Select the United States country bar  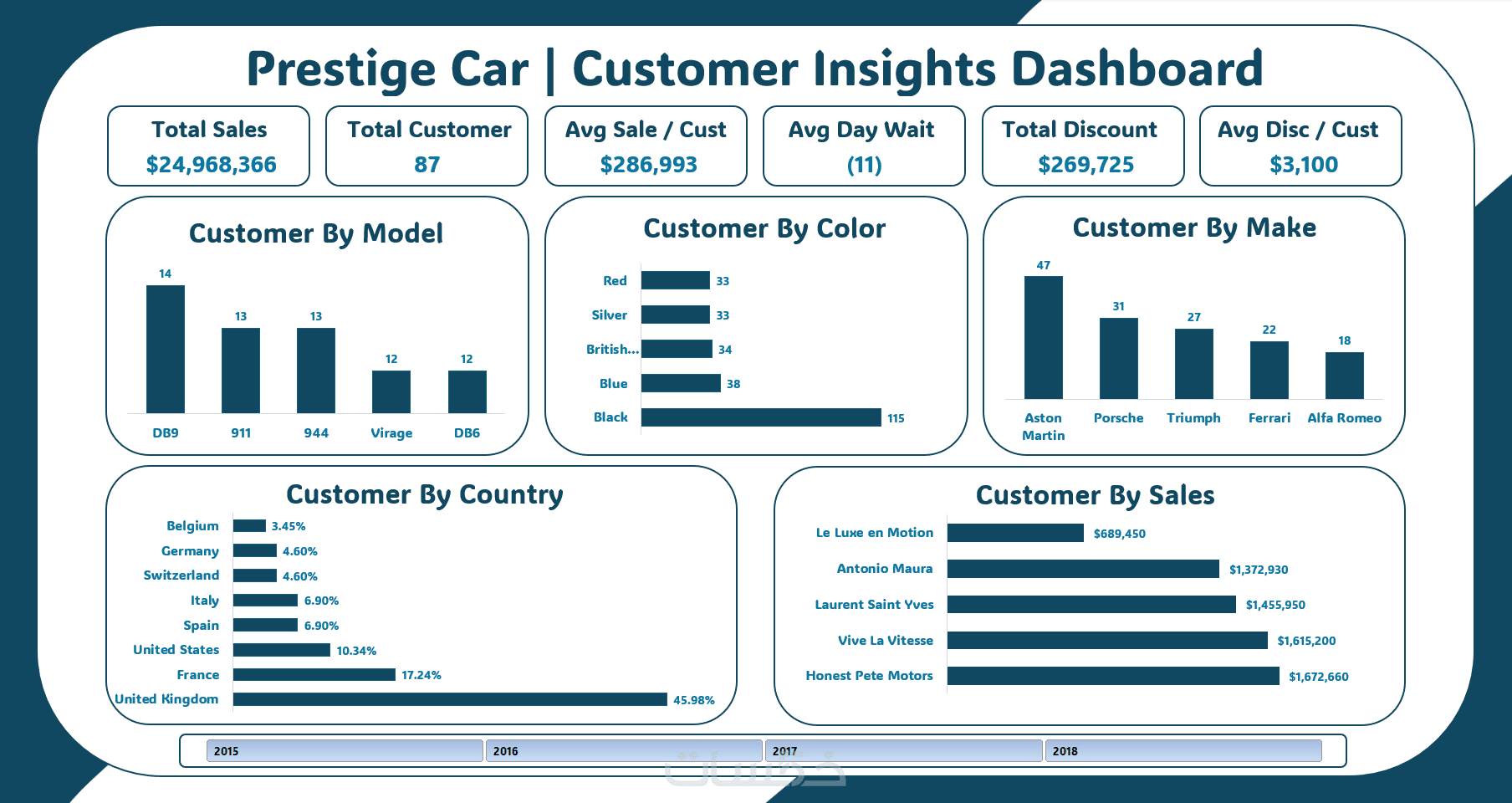click(282, 650)
